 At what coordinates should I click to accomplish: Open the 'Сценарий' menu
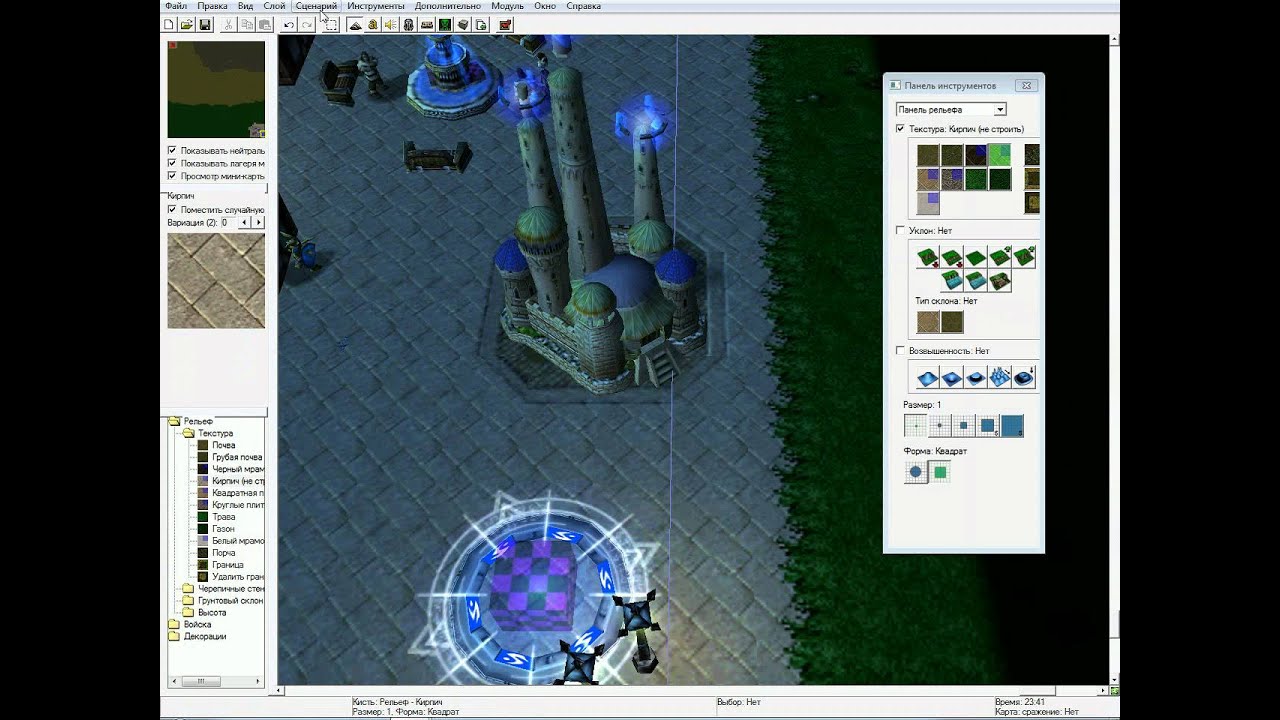coord(316,6)
